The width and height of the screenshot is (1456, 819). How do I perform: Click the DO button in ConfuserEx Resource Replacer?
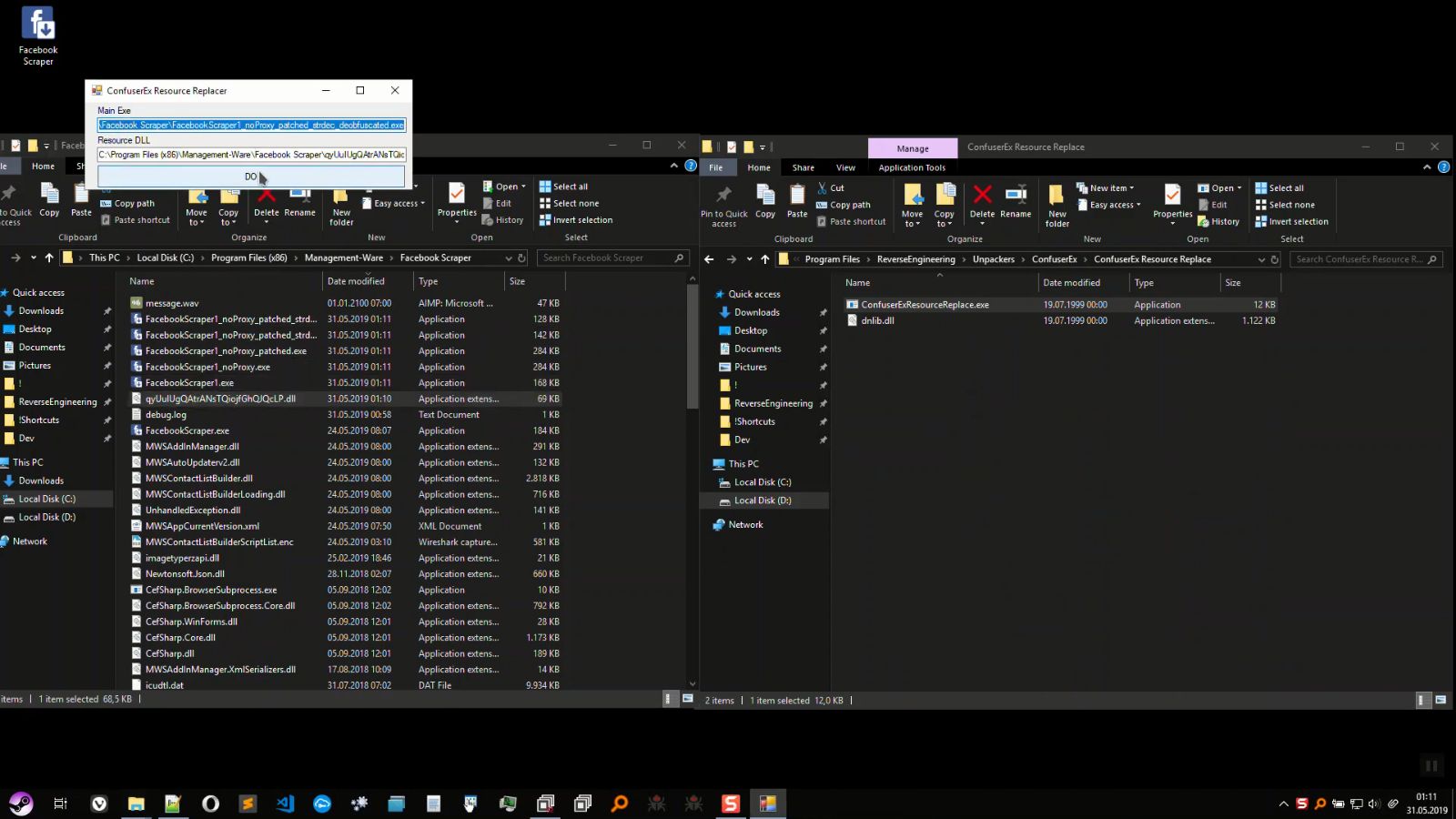(x=251, y=177)
